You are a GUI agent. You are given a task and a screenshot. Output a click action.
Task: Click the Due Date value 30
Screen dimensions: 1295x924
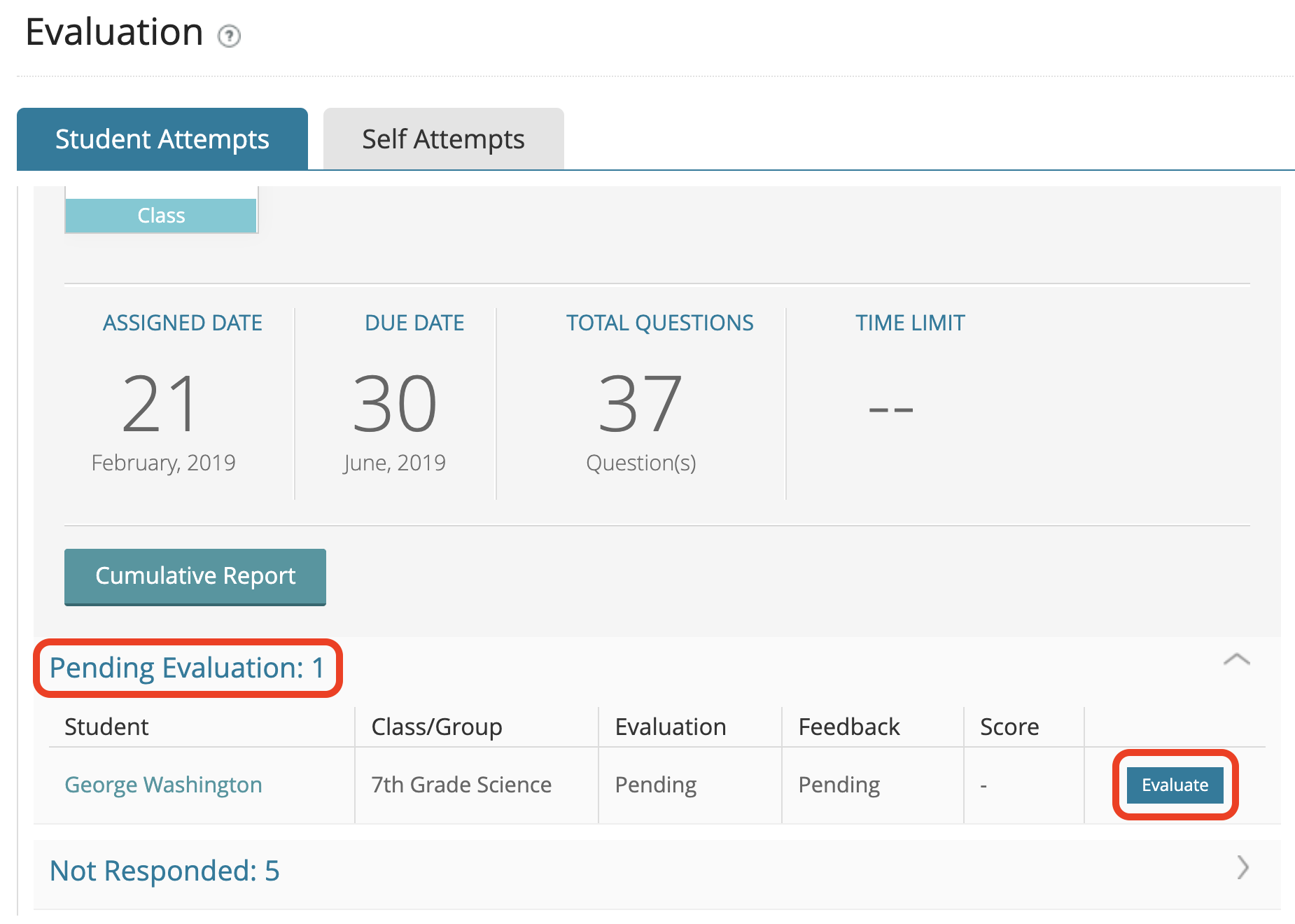tap(394, 404)
